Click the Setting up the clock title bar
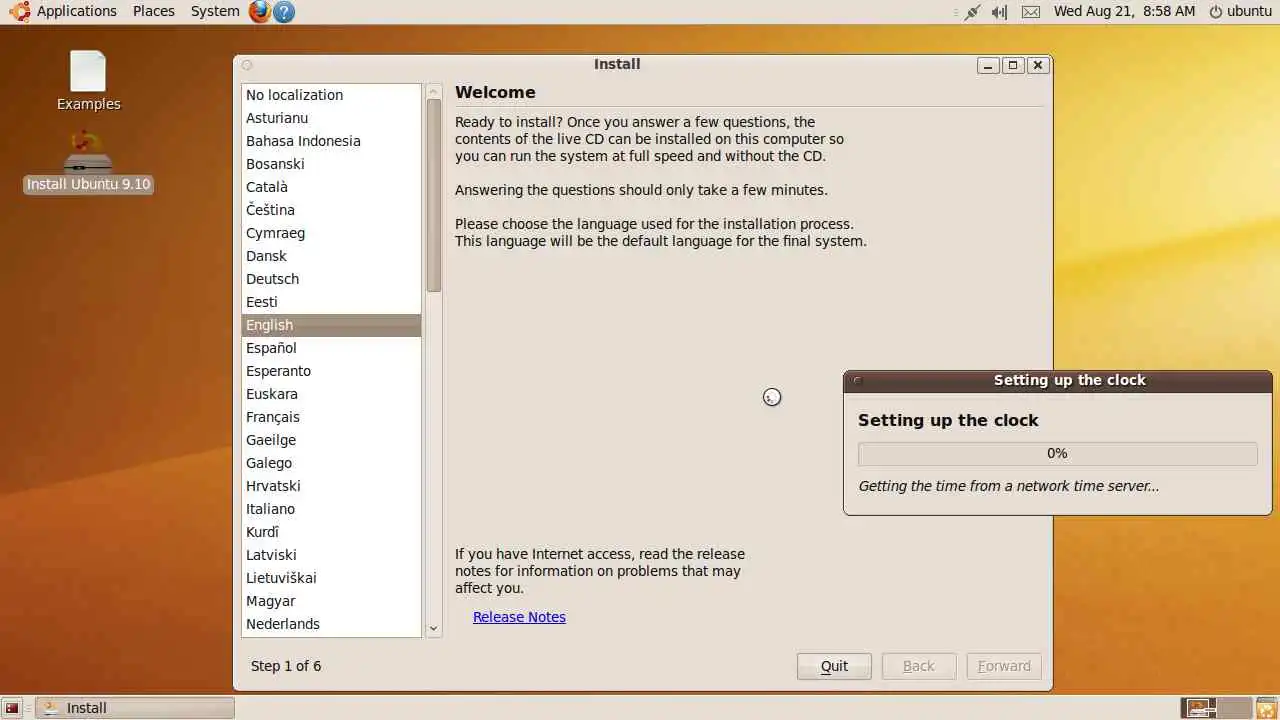The height and width of the screenshot is (720, 1280). [x=1058, y=380]
